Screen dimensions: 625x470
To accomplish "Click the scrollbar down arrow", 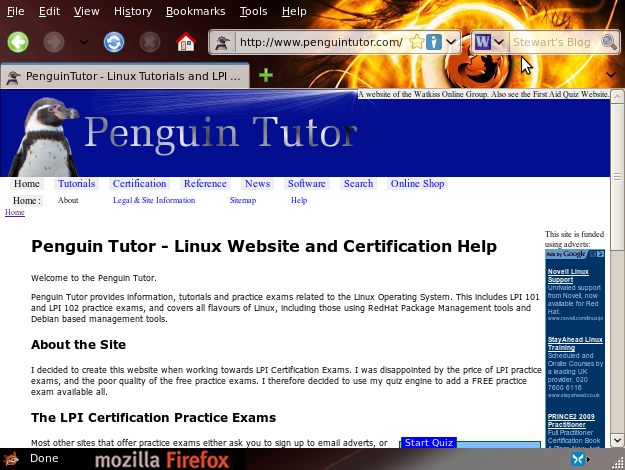I will [x=617, y=440].
